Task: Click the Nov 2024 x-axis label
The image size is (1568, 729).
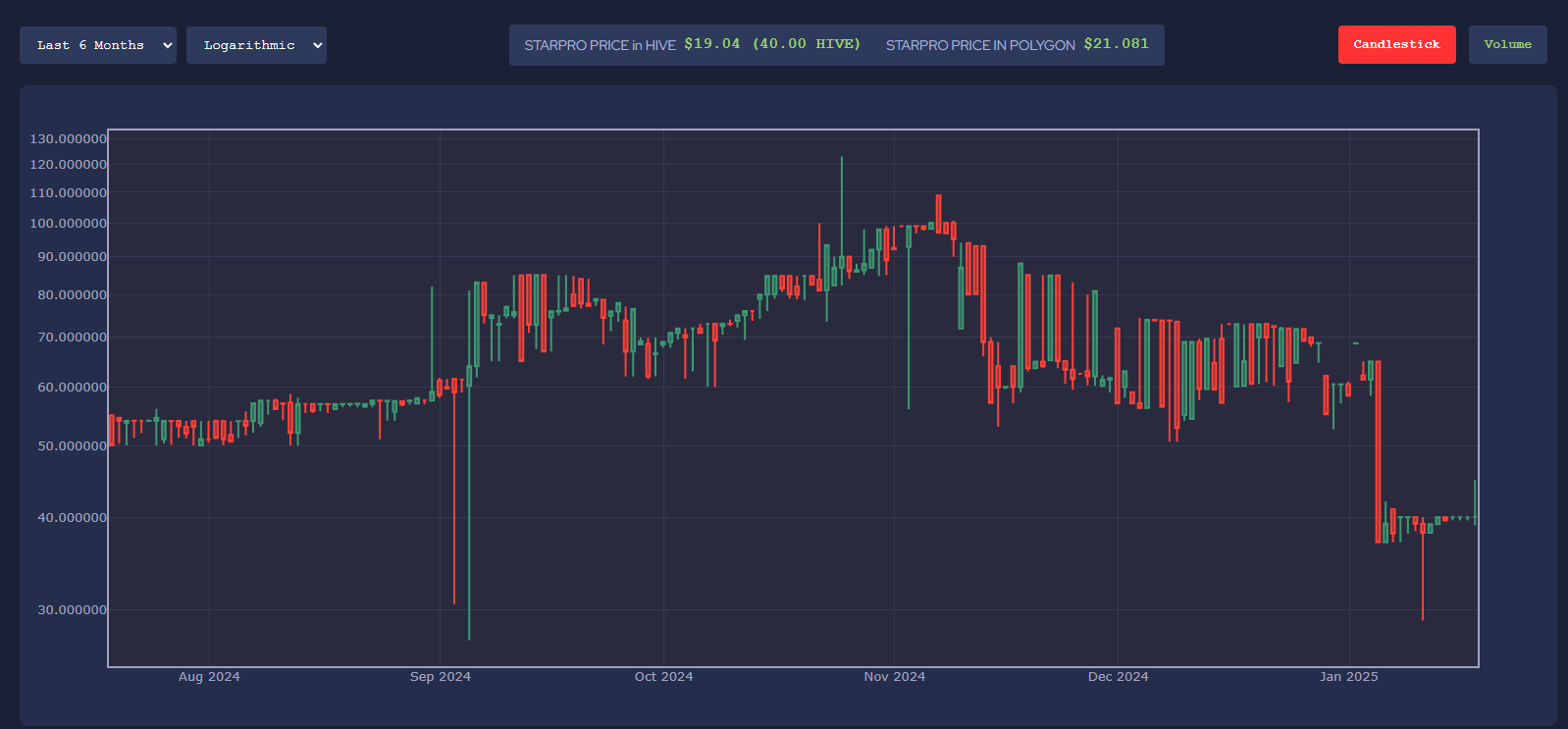Action: pyautogui.click(x=894, y=677)
